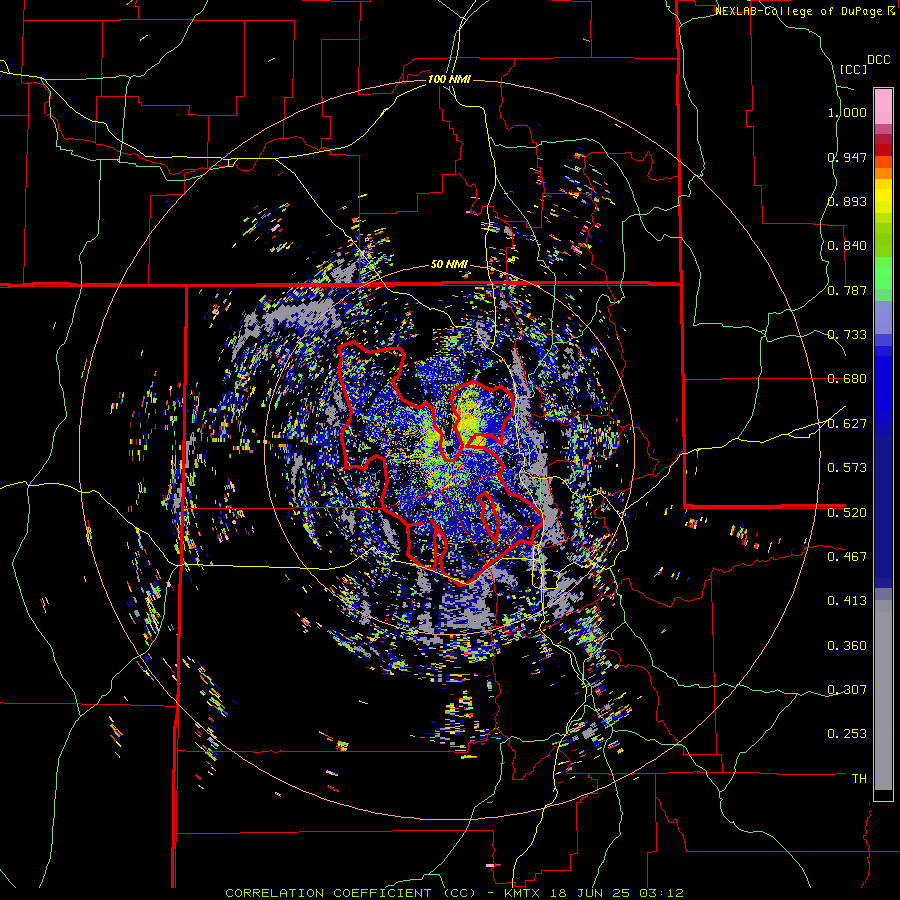
Task: Click the 0.307 legend value
Action: click(x=847, y=690)
